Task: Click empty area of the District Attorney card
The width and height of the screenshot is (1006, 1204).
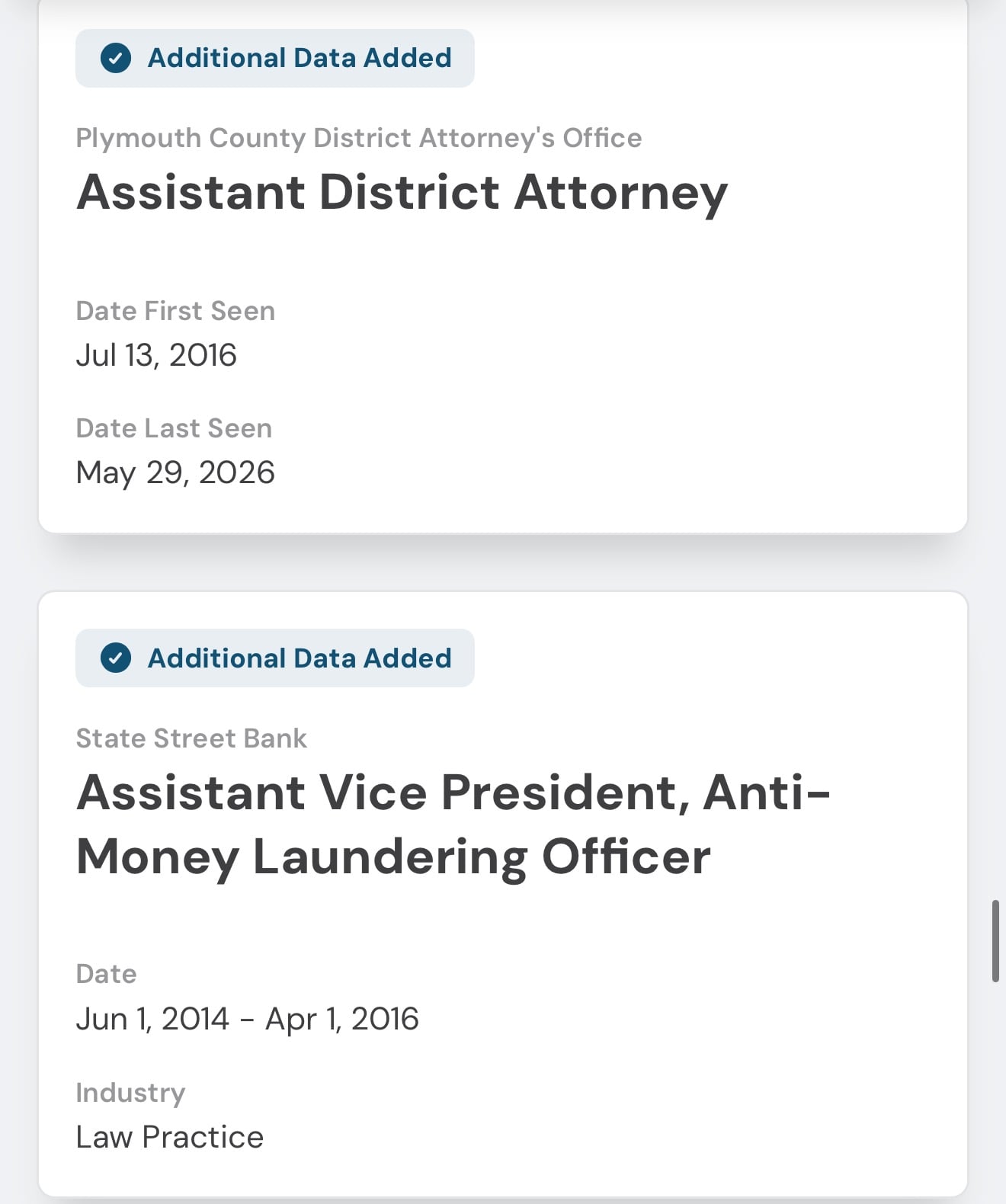Action: point(648,381)
